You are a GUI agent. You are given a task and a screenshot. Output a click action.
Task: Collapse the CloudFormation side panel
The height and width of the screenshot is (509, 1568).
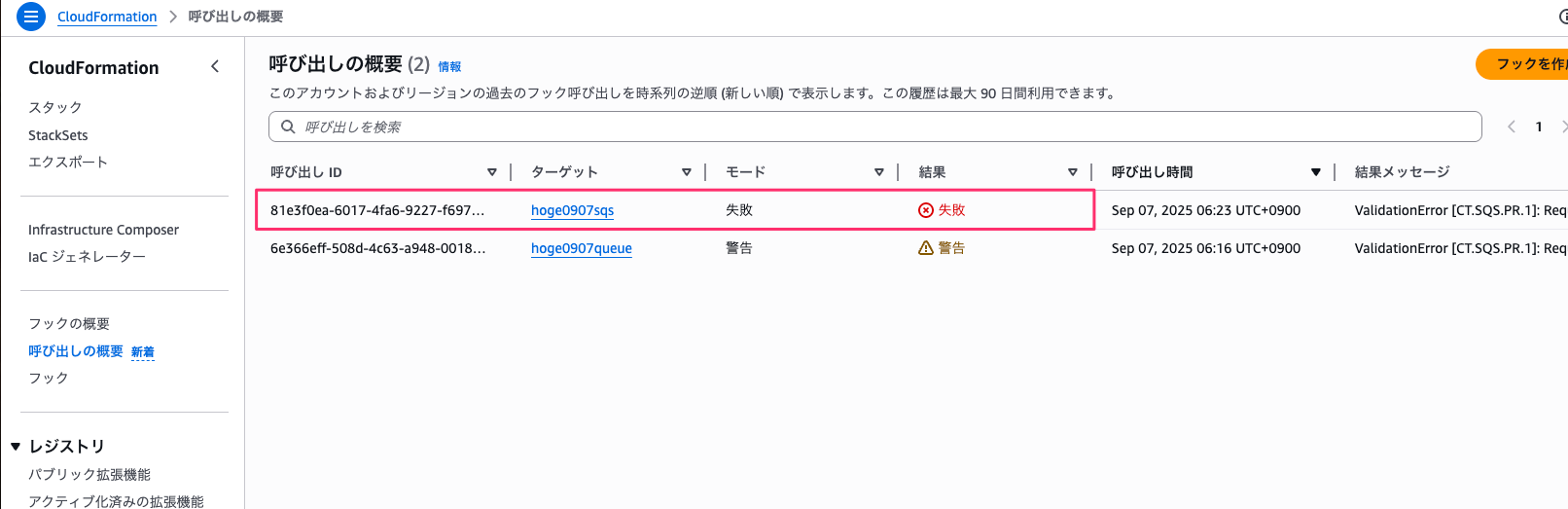[215, 66]
